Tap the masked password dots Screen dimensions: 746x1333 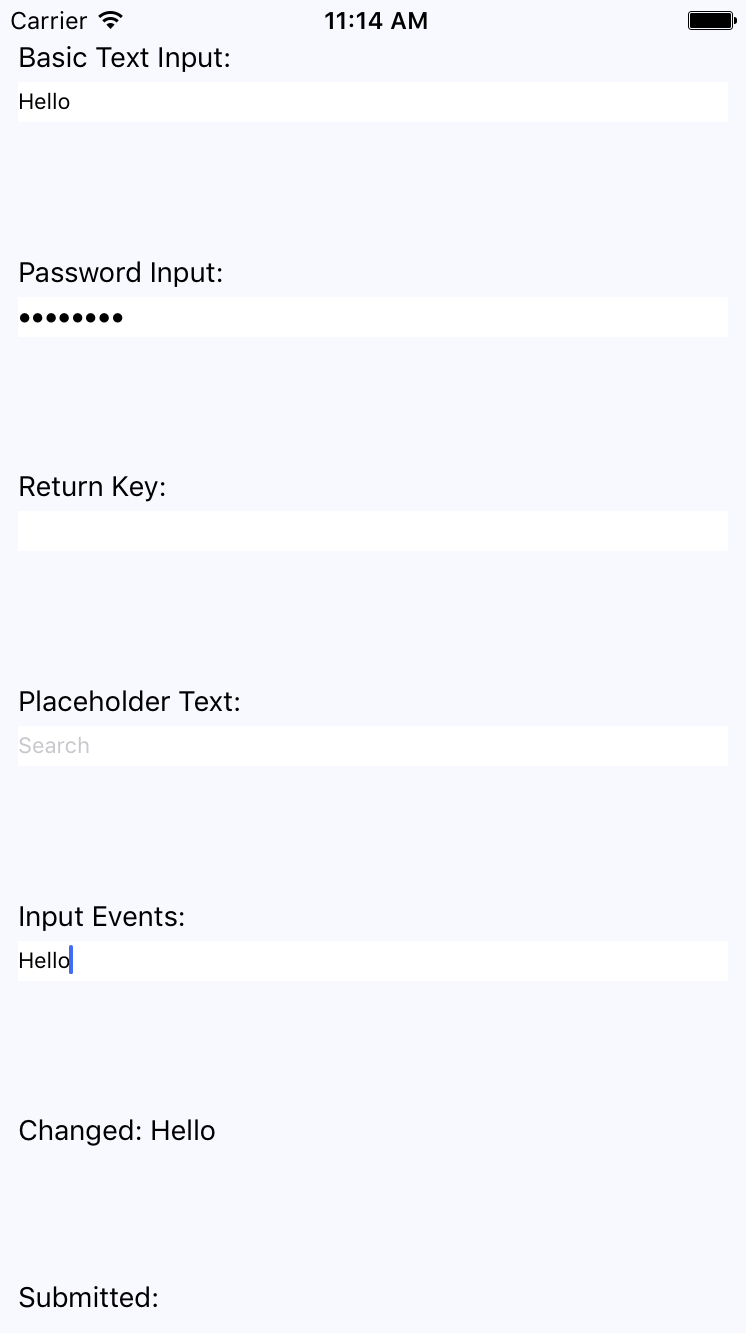[71, 318]
